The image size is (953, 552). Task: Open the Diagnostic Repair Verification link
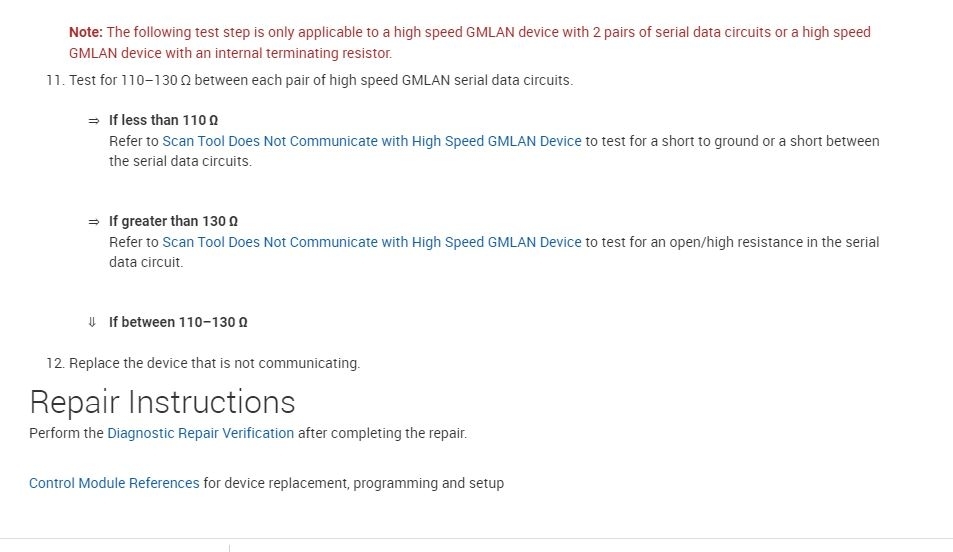(x=200, y=433)
